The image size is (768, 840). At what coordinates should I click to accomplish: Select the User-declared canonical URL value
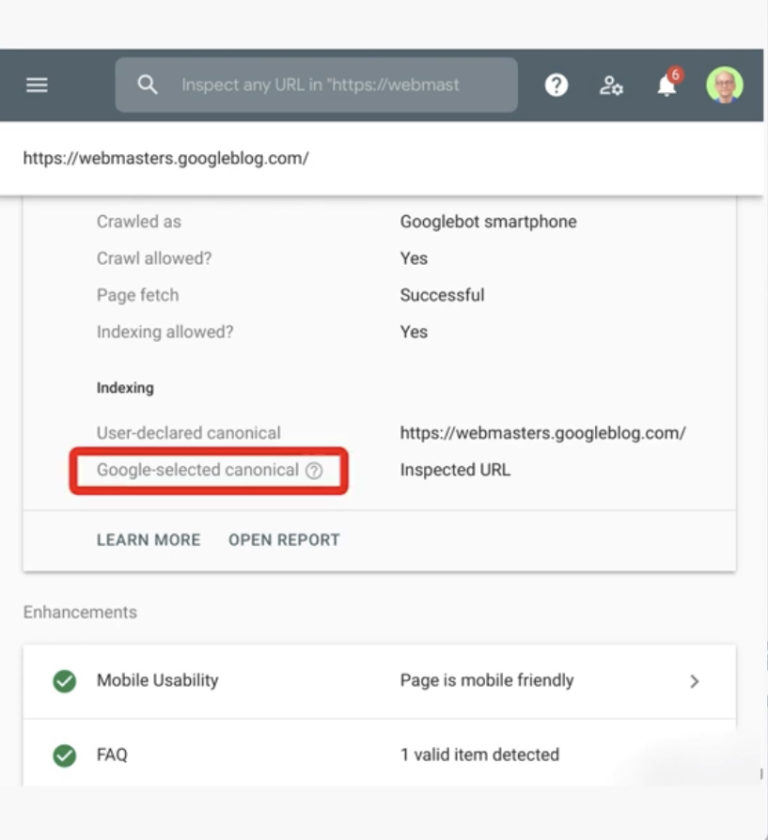point(542,433)
